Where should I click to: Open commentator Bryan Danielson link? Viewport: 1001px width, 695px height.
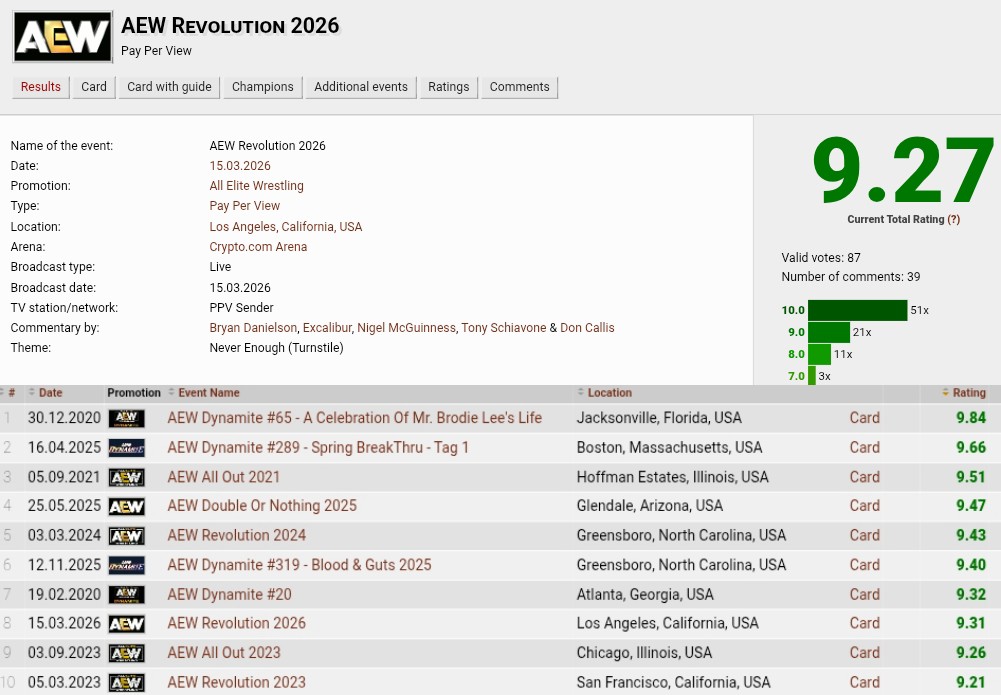(x=253, y=328)
